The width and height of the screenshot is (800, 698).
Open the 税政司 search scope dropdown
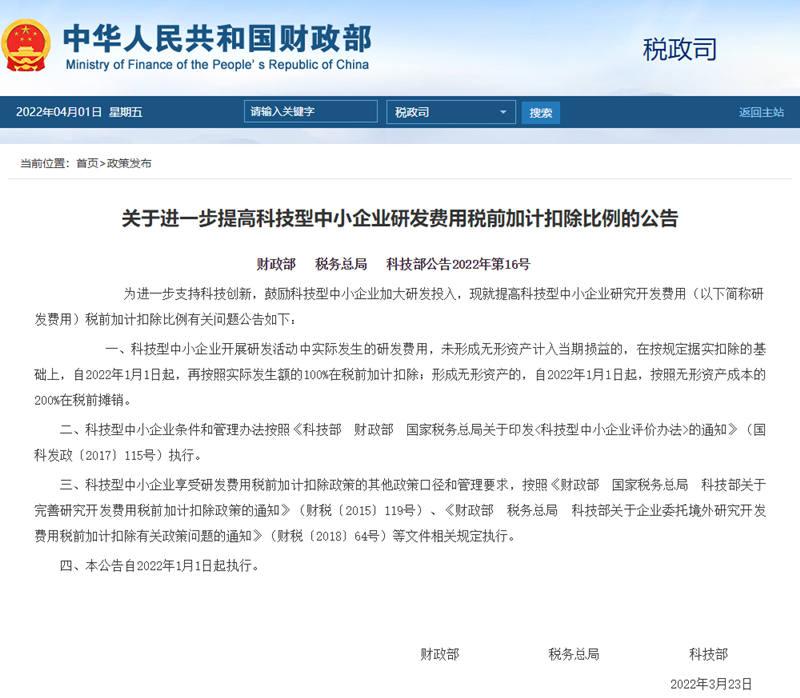coord(451,112)
